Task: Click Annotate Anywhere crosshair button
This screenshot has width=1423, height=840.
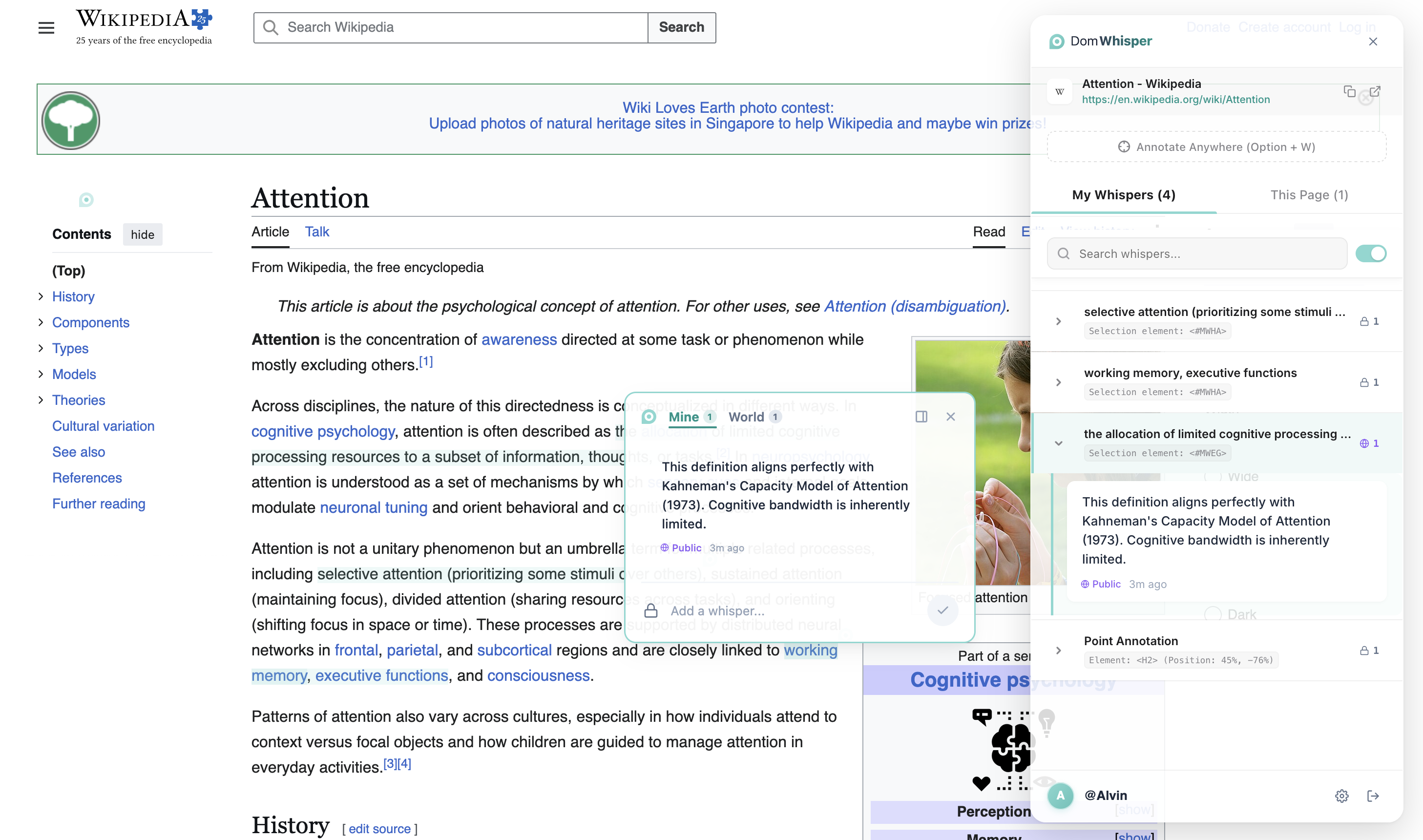Action: tap(1216, 147)
